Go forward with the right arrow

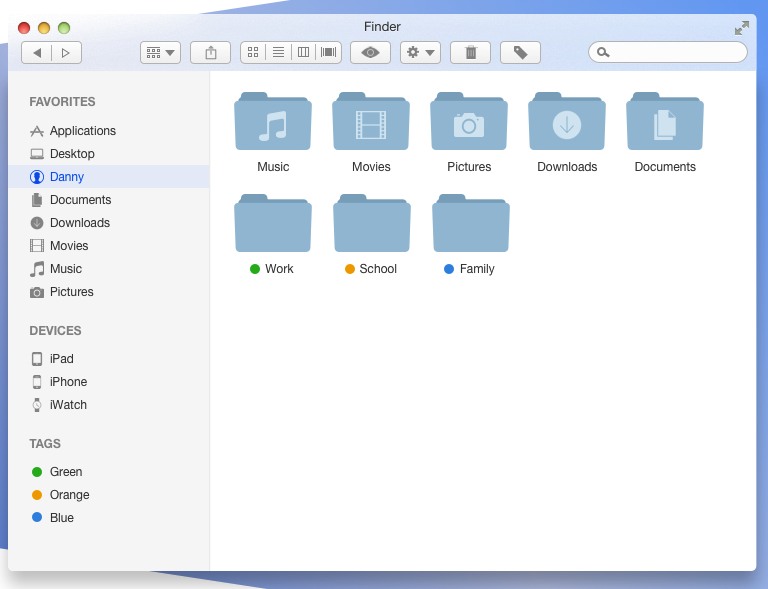(x=66, y=52)
